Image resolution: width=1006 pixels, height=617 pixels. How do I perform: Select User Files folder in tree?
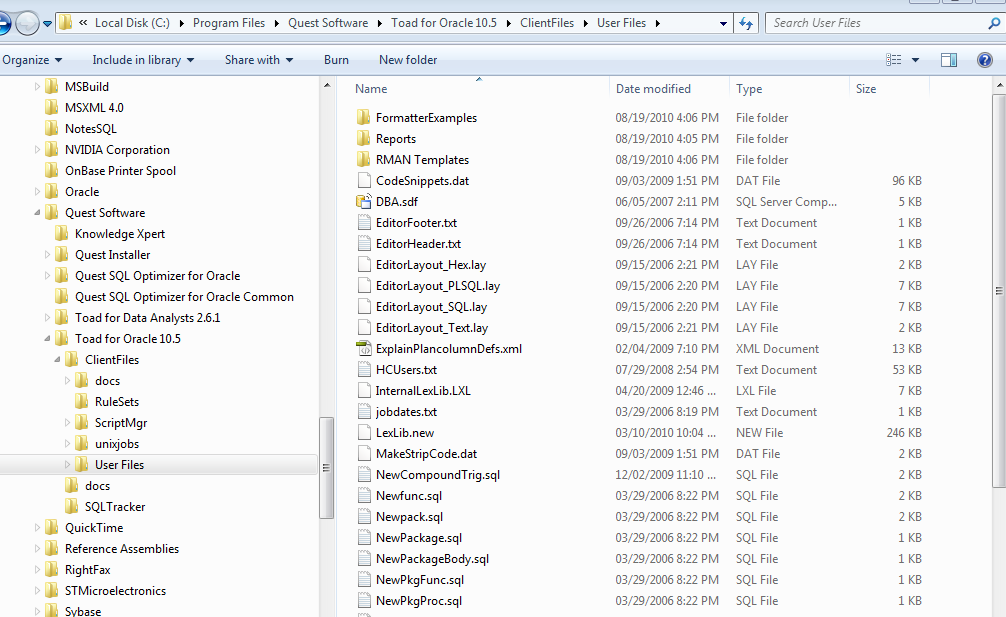pyautogui.click(x=119, y=464)
